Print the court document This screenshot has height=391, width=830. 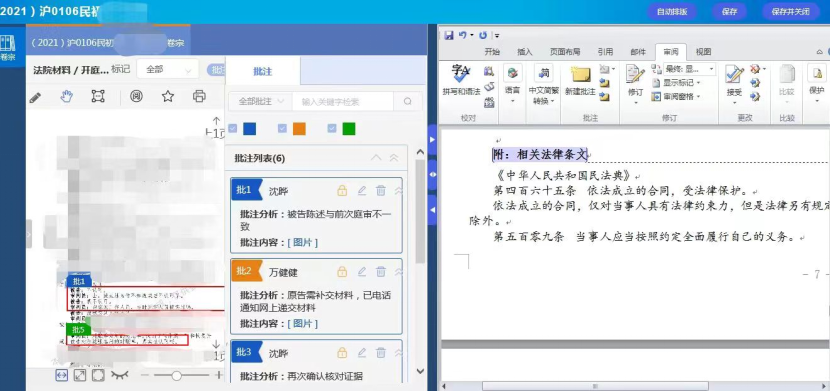[x=199, y=96]
